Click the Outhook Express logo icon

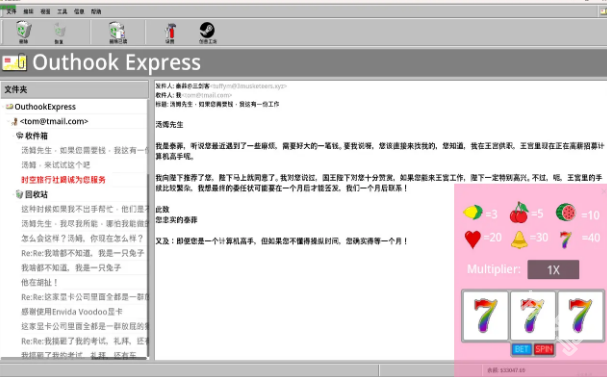point(15,62)
